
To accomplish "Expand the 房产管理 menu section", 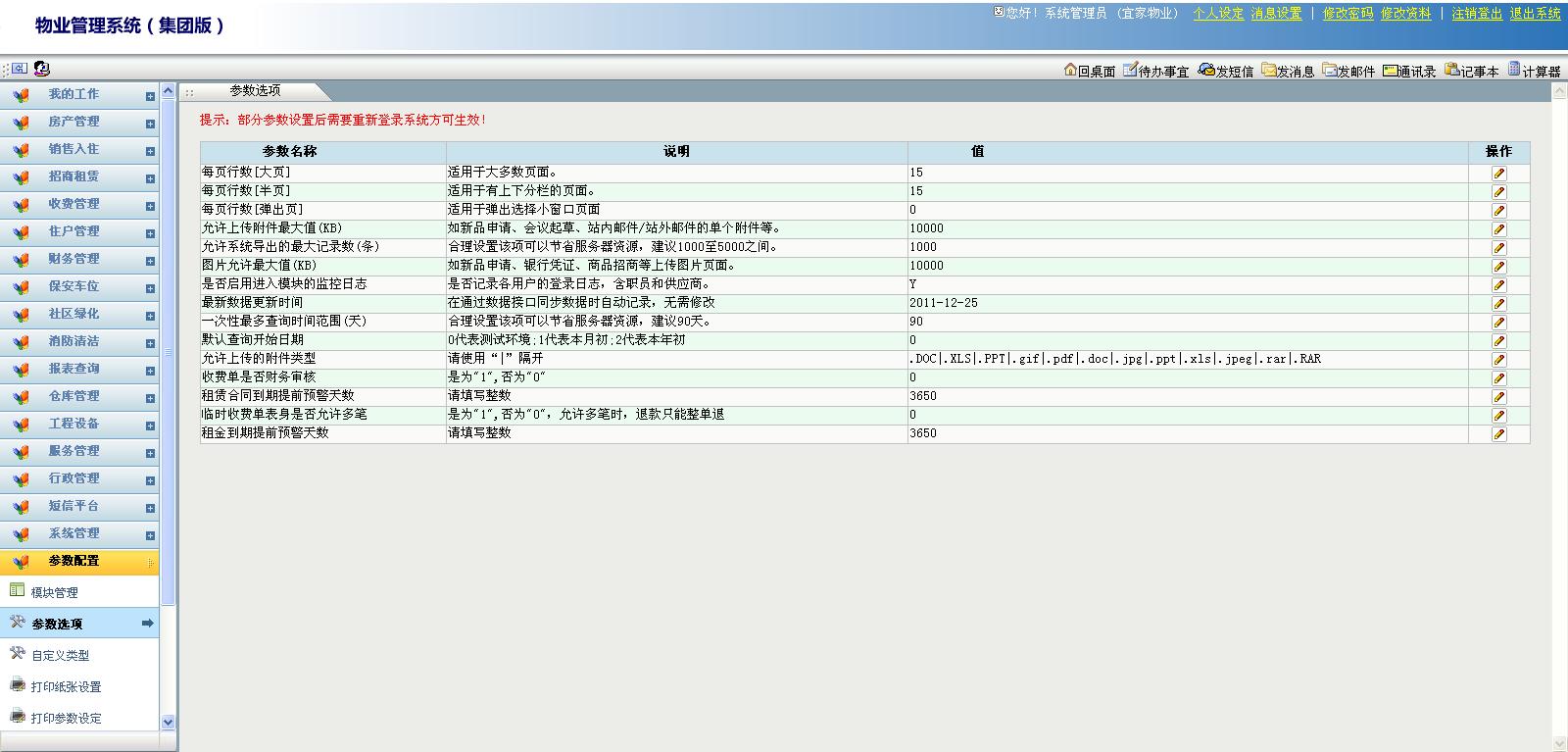I will point(150,124).
